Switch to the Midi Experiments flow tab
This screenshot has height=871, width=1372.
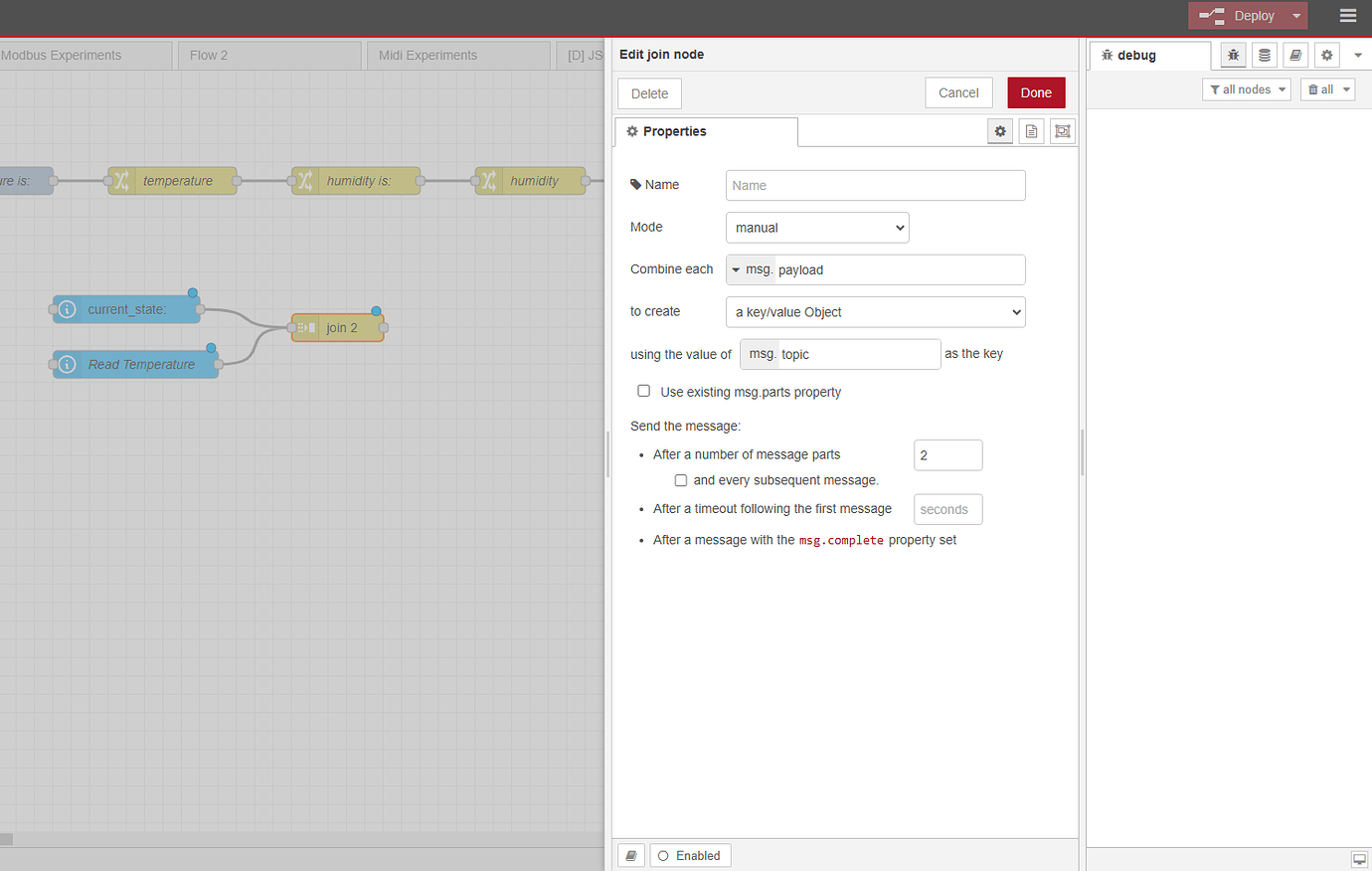[x=458, y=56]
